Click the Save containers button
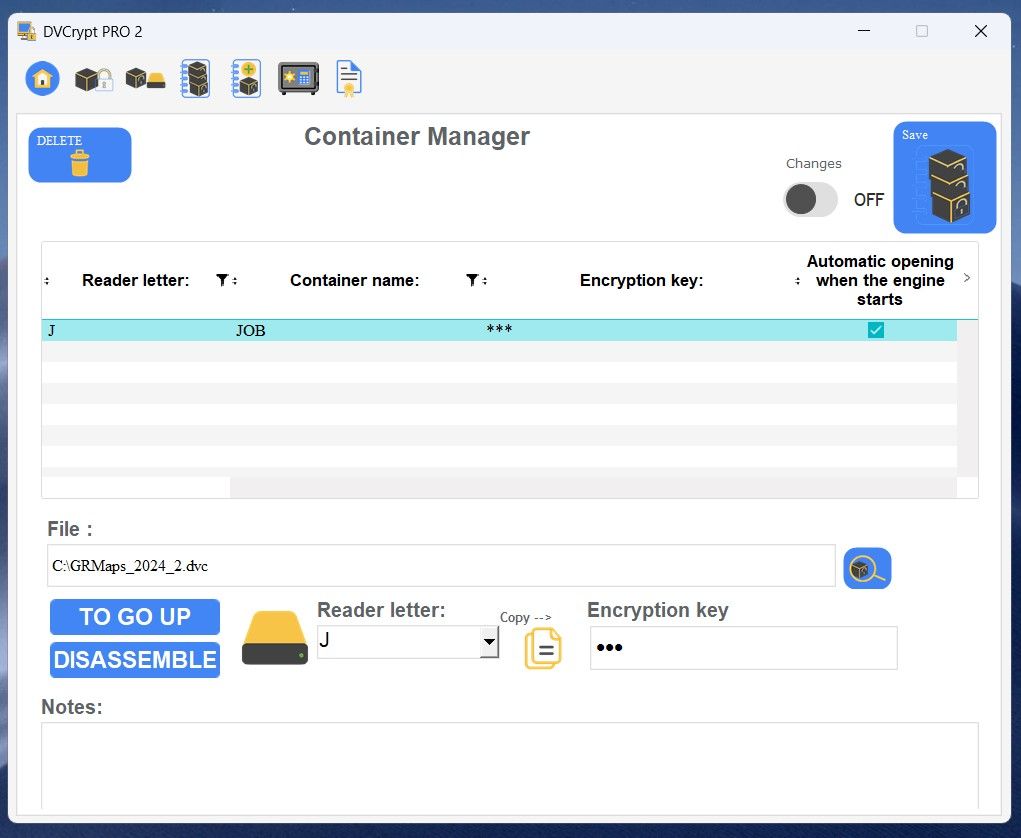Screen dimensions: 1021x838 (944, 178)
